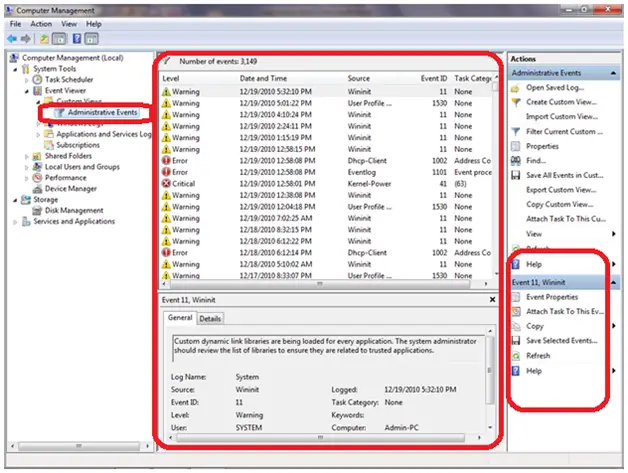Sort events by the Event ID column header
The image size is (628, 473).
[x=434, y=78]
